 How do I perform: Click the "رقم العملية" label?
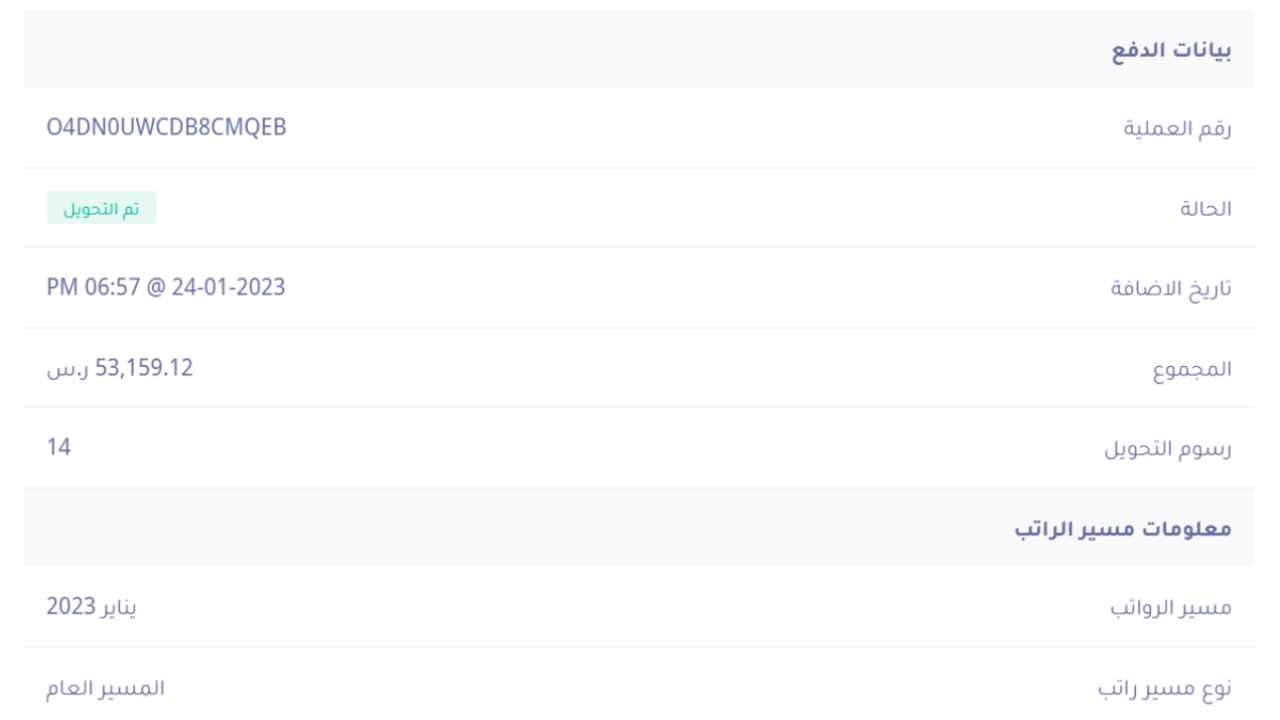1176,129
